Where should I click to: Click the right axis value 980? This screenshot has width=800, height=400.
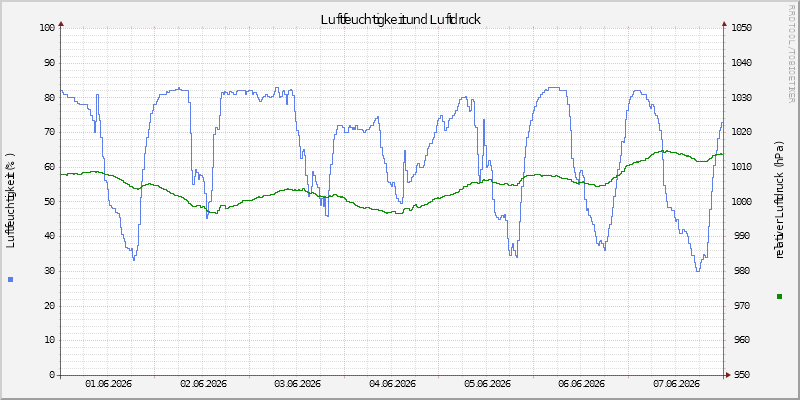[743, 271]
